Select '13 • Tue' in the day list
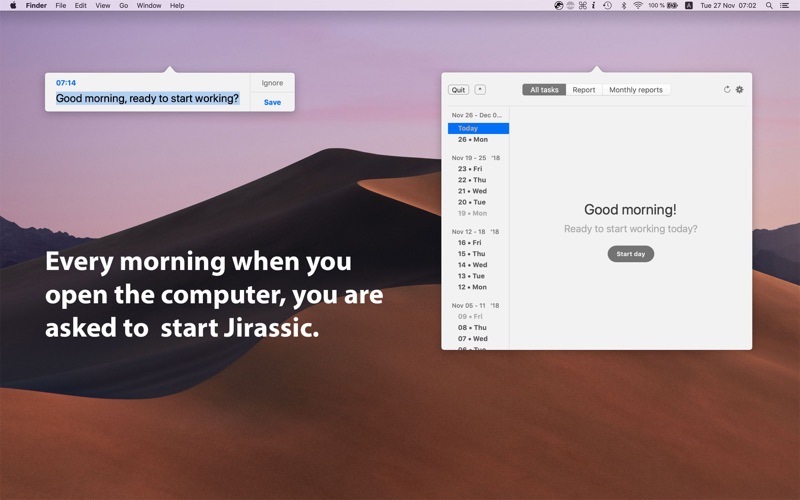 coord(471,276)
